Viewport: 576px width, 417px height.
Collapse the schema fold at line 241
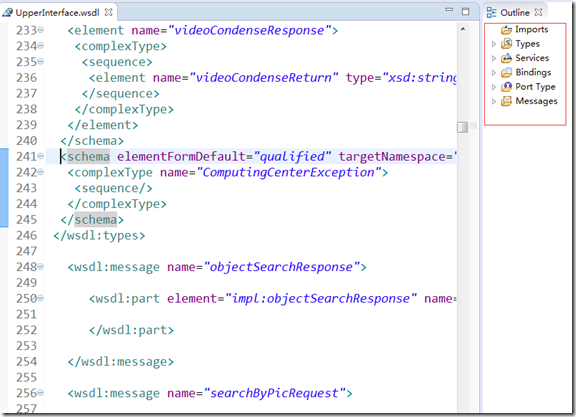[x=40, y=156]
